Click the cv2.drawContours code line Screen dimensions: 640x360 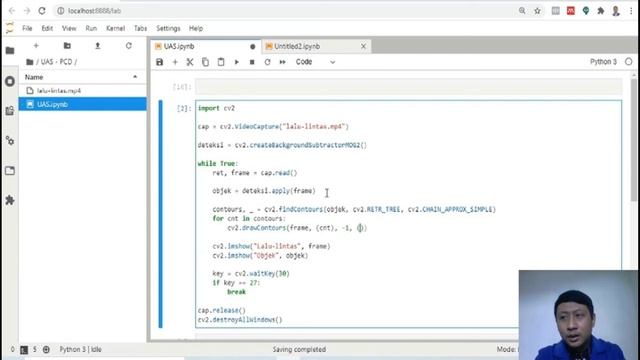click(297, 228)
